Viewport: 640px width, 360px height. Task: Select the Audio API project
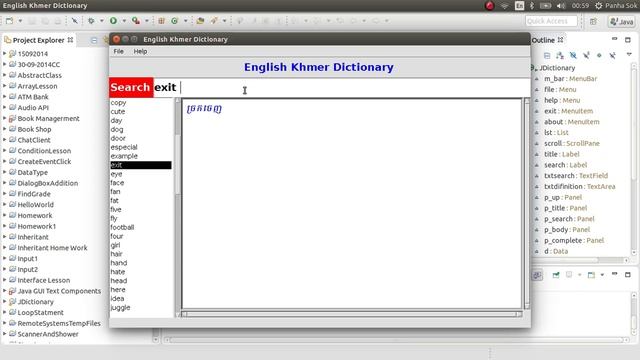(33, 108)
